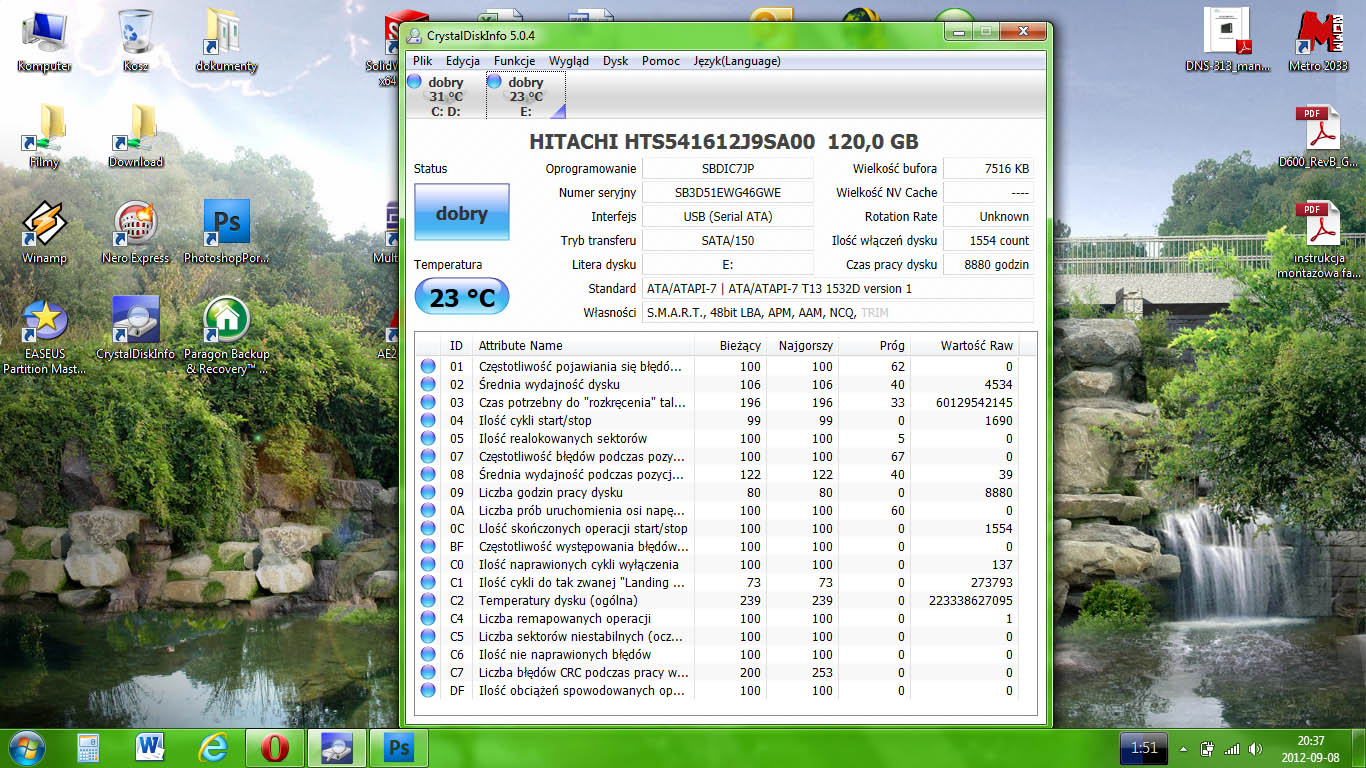The width and height of the screenshot is (1366, 768).
Task: Click the Windows Start button
Action: click(x=27, y=747)
